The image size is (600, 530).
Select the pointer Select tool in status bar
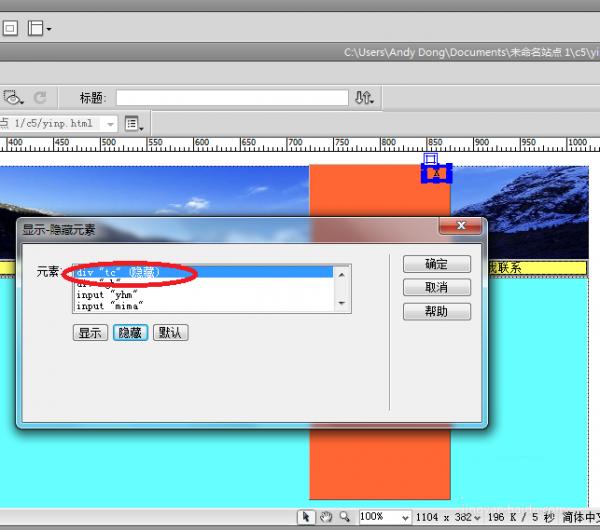(306, 517)
